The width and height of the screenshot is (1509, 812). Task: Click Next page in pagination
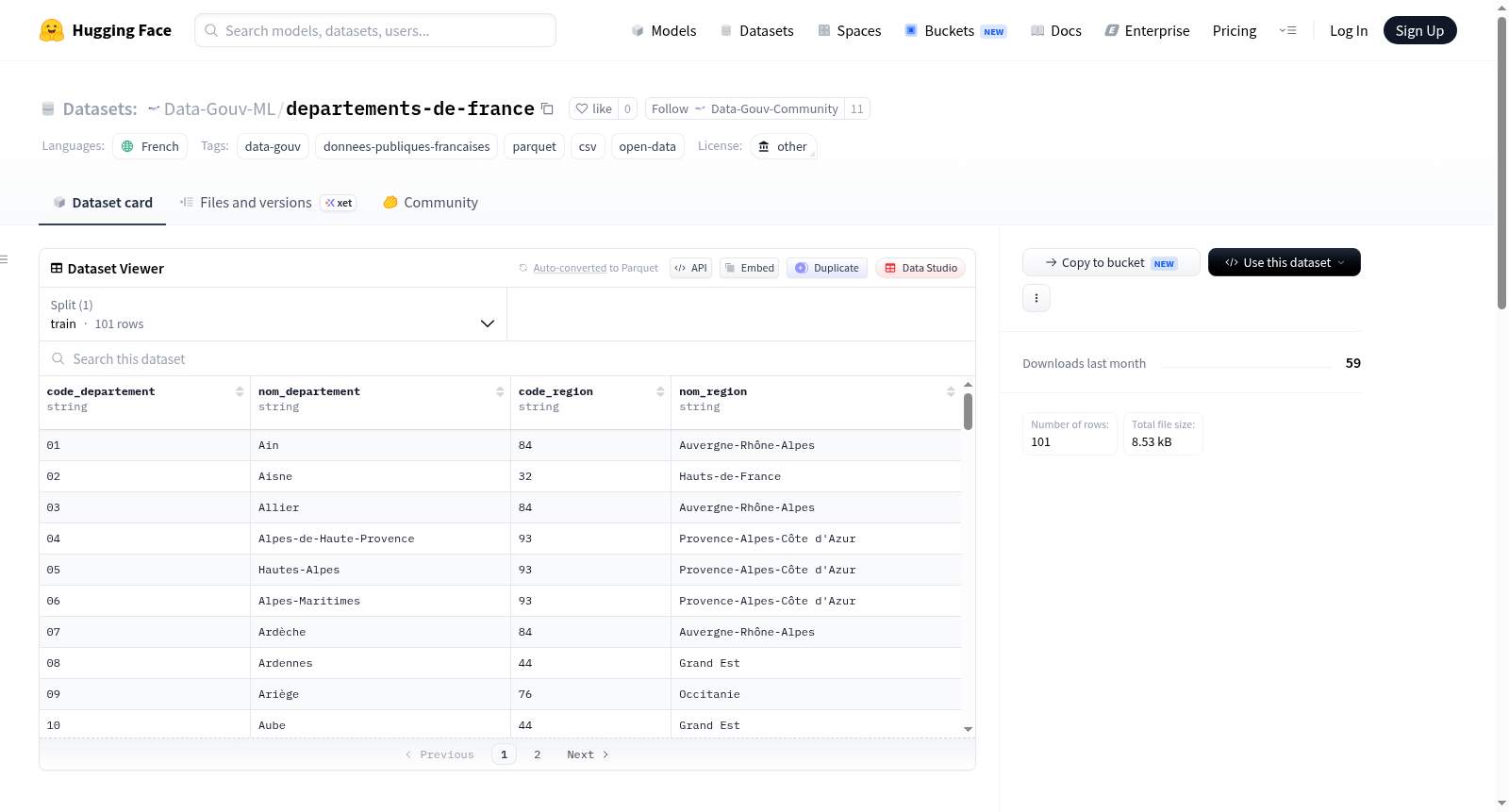(x=588, y=754)
